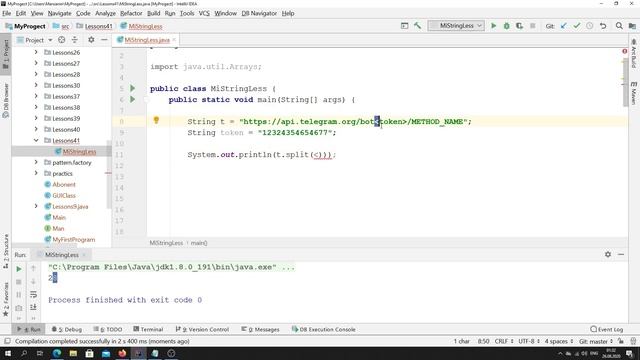Hide the Run tool window

click(621, 254)
